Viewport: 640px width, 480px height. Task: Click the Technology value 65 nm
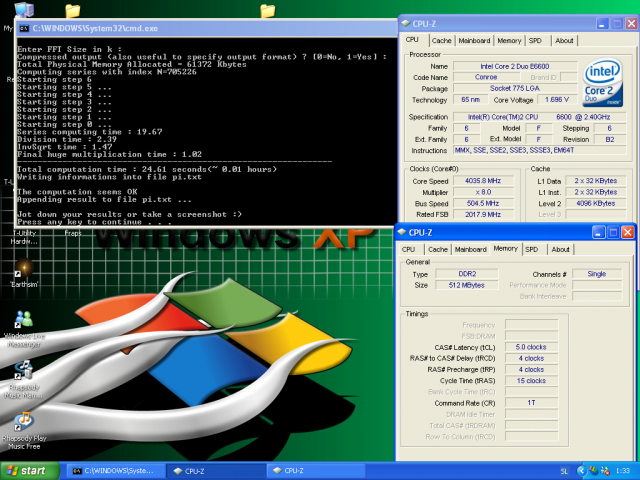tap(471, 100)
